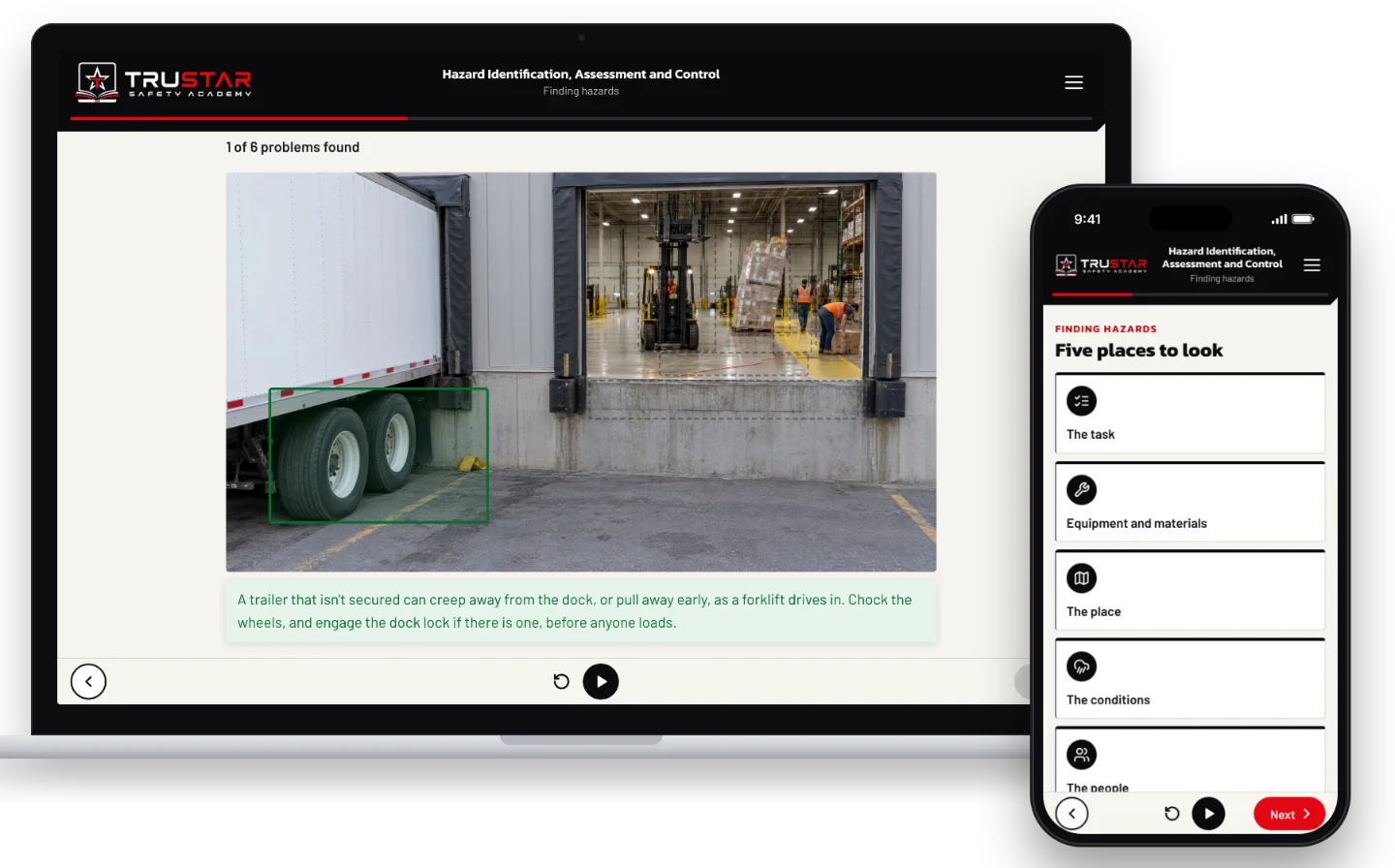The image size is (1395, 868).
Task: Click the green highlighted trailer wheels hazard
Action: [x=378, y=455]
